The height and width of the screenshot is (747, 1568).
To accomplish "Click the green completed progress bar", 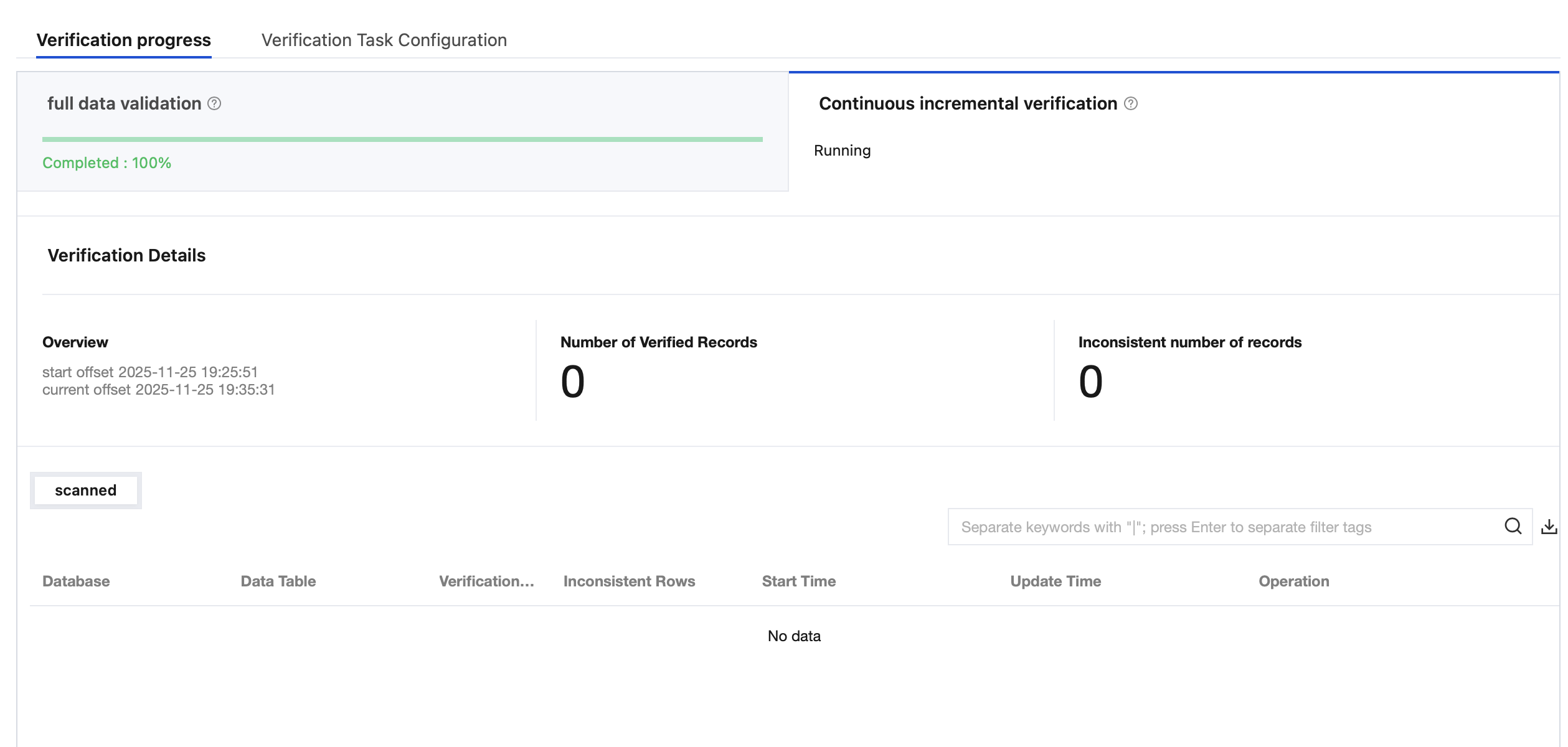I will (x=402, y=139).
